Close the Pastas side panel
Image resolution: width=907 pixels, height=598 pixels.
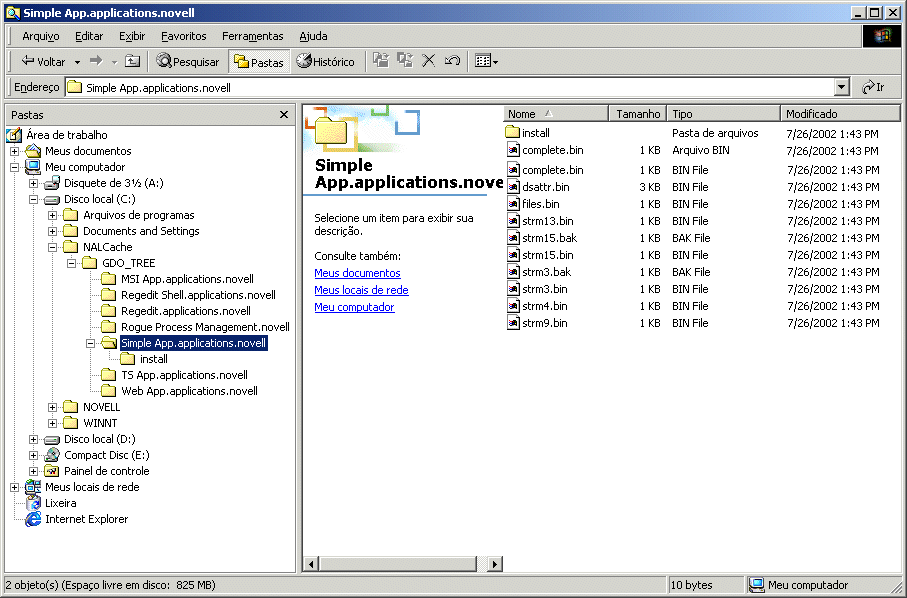pyautogui.click(x=284, y=115)
